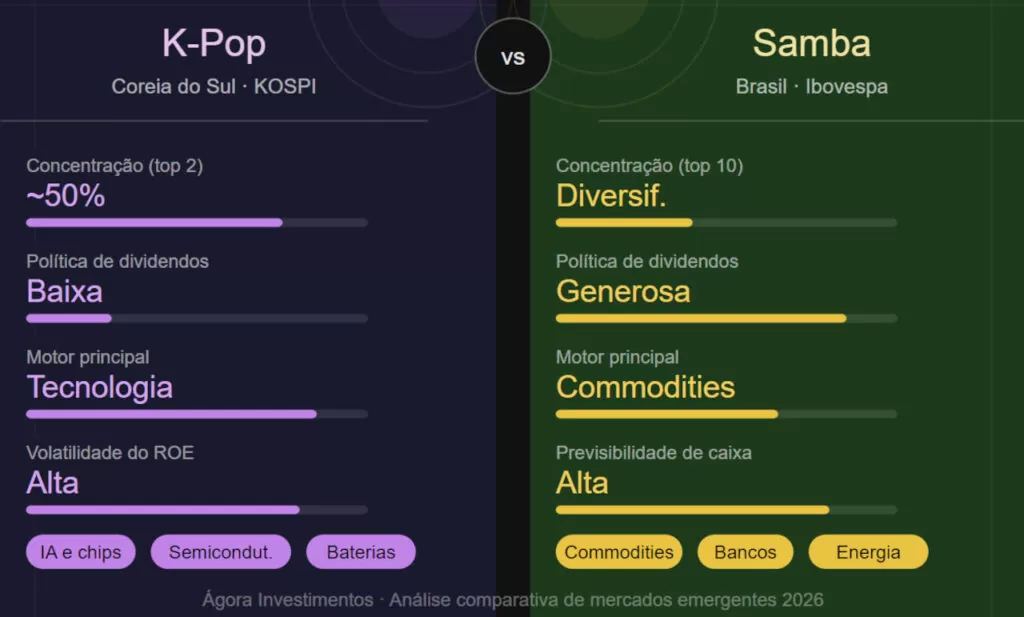Click the Commodities motor principal bar

click(x=726, y=414)
